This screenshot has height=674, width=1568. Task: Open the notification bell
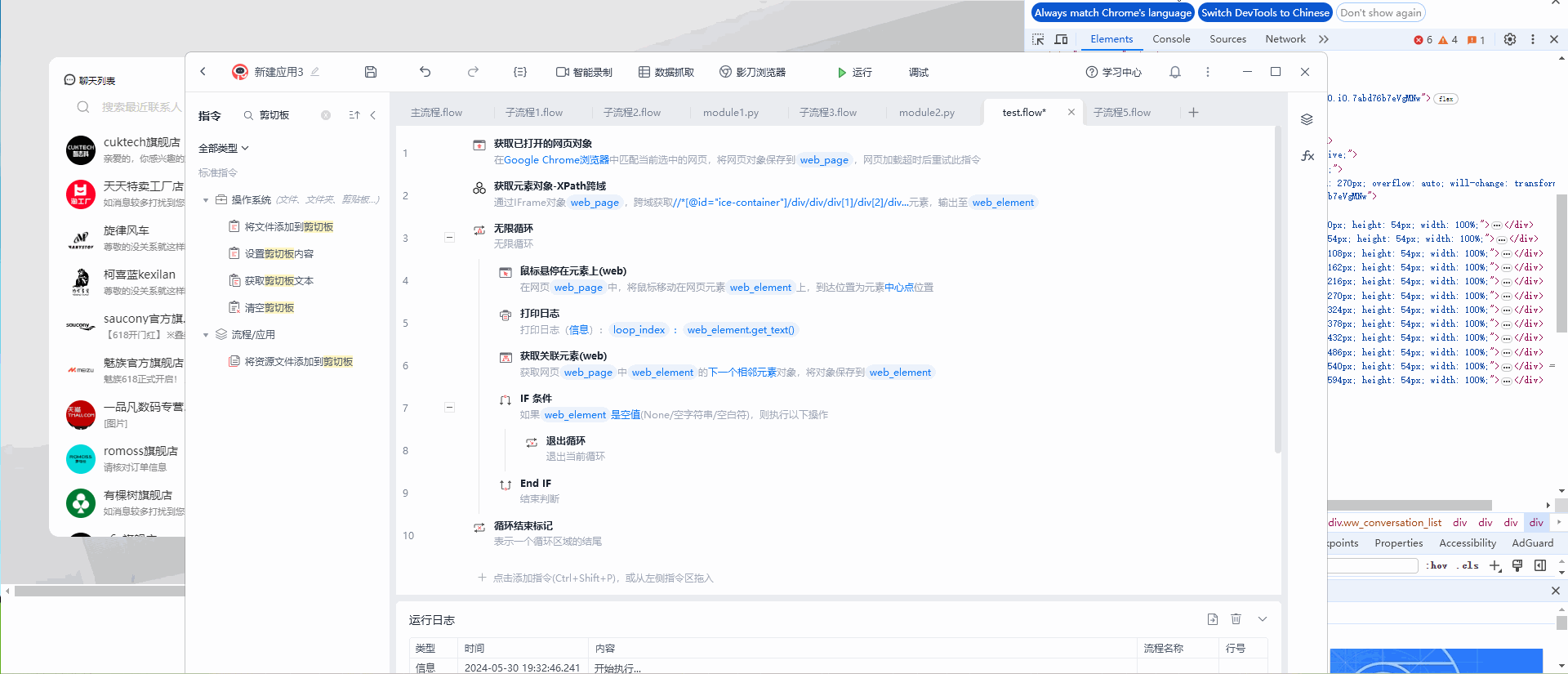tap(1174, 72)
